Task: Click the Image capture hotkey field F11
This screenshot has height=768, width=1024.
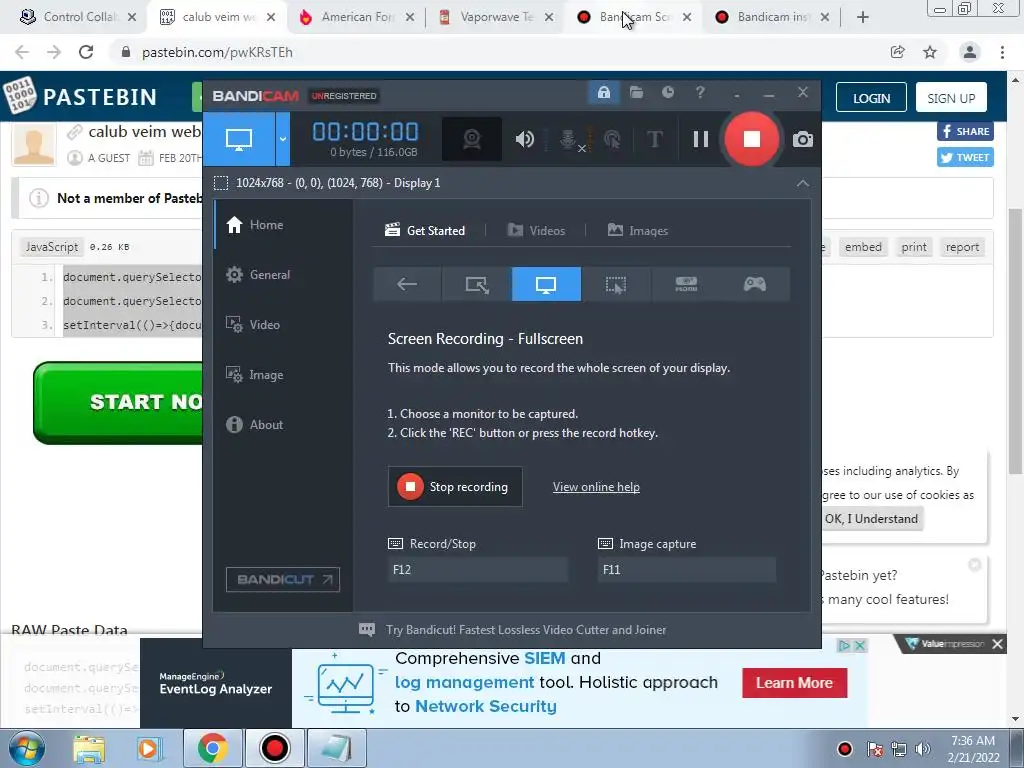Action: 686,569
